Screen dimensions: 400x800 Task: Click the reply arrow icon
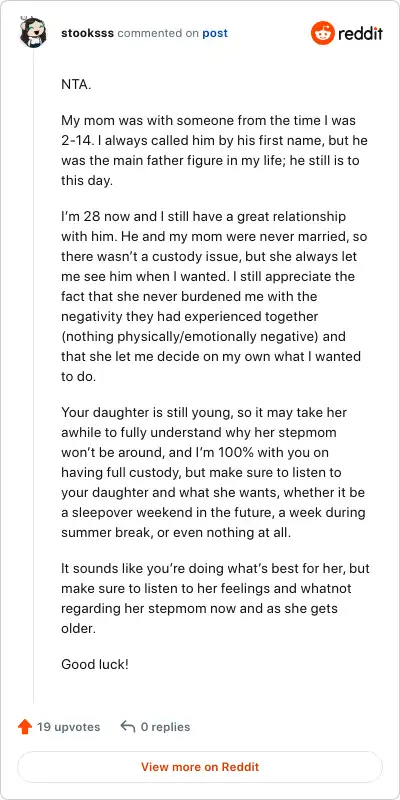click(x=128, y=727)
